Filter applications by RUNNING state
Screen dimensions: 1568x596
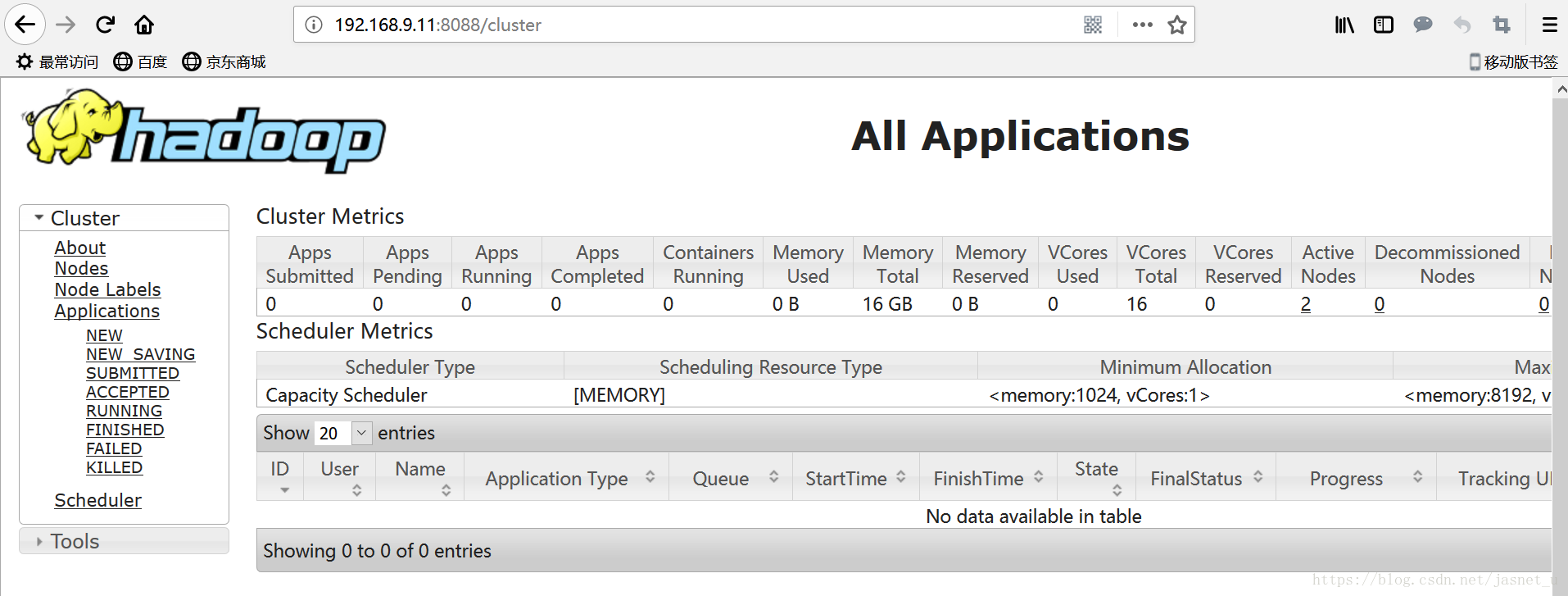[x=124, y=411]
